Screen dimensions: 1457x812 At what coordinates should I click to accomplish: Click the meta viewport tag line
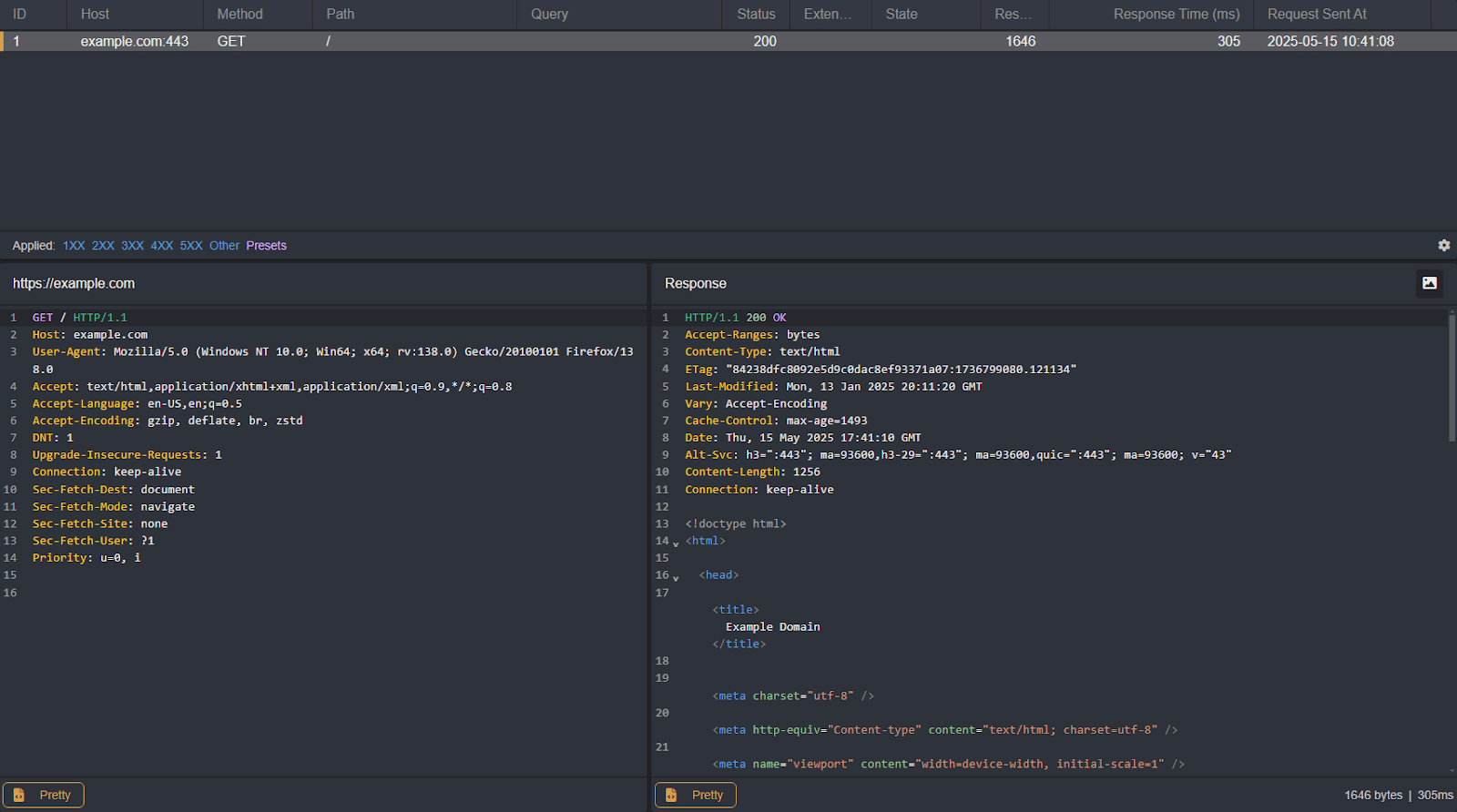click(948, 764)
